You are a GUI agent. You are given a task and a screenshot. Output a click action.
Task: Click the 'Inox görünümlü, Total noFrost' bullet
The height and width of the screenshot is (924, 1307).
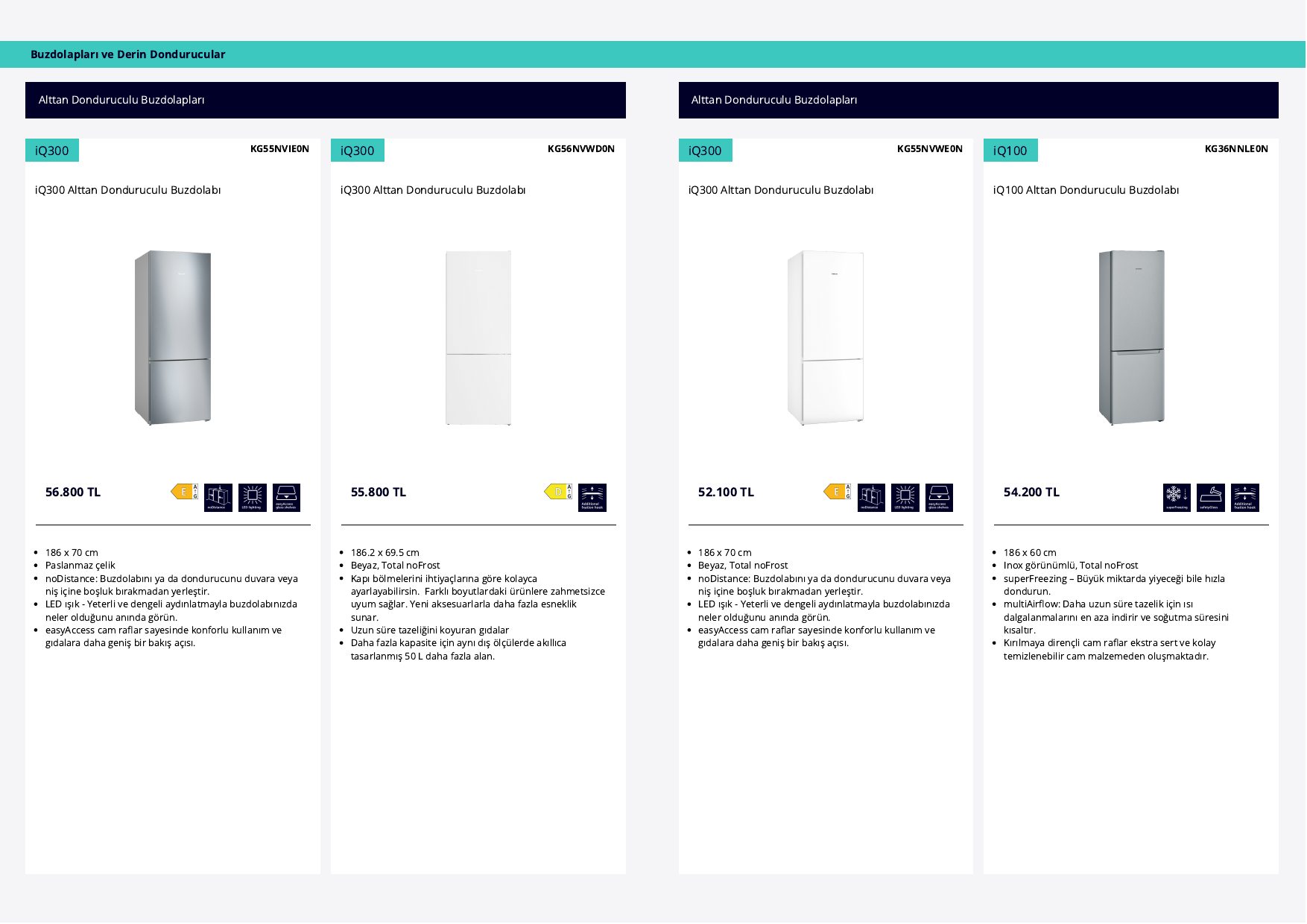coord(1071,566)
